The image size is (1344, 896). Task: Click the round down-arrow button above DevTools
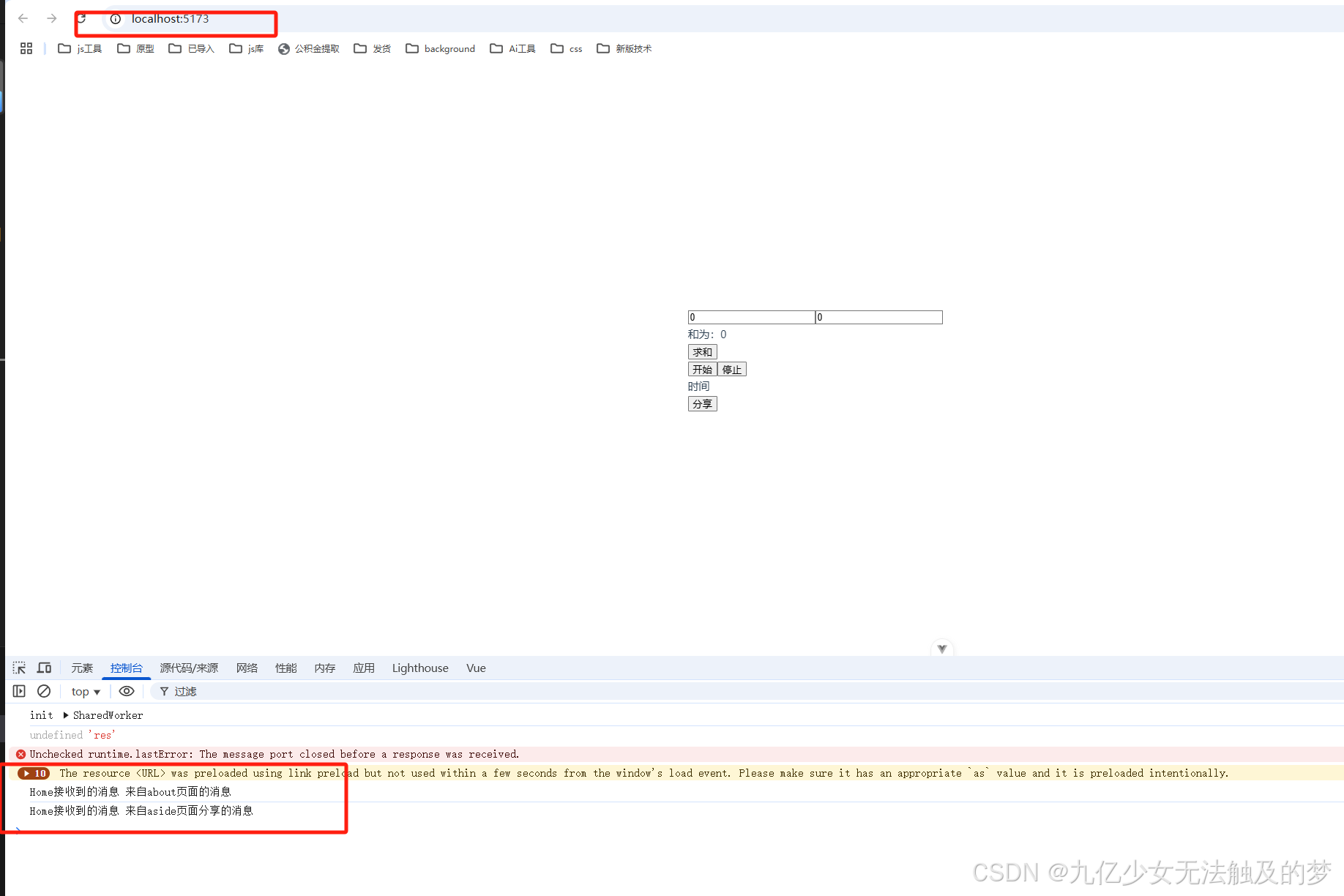pos(942,649)
